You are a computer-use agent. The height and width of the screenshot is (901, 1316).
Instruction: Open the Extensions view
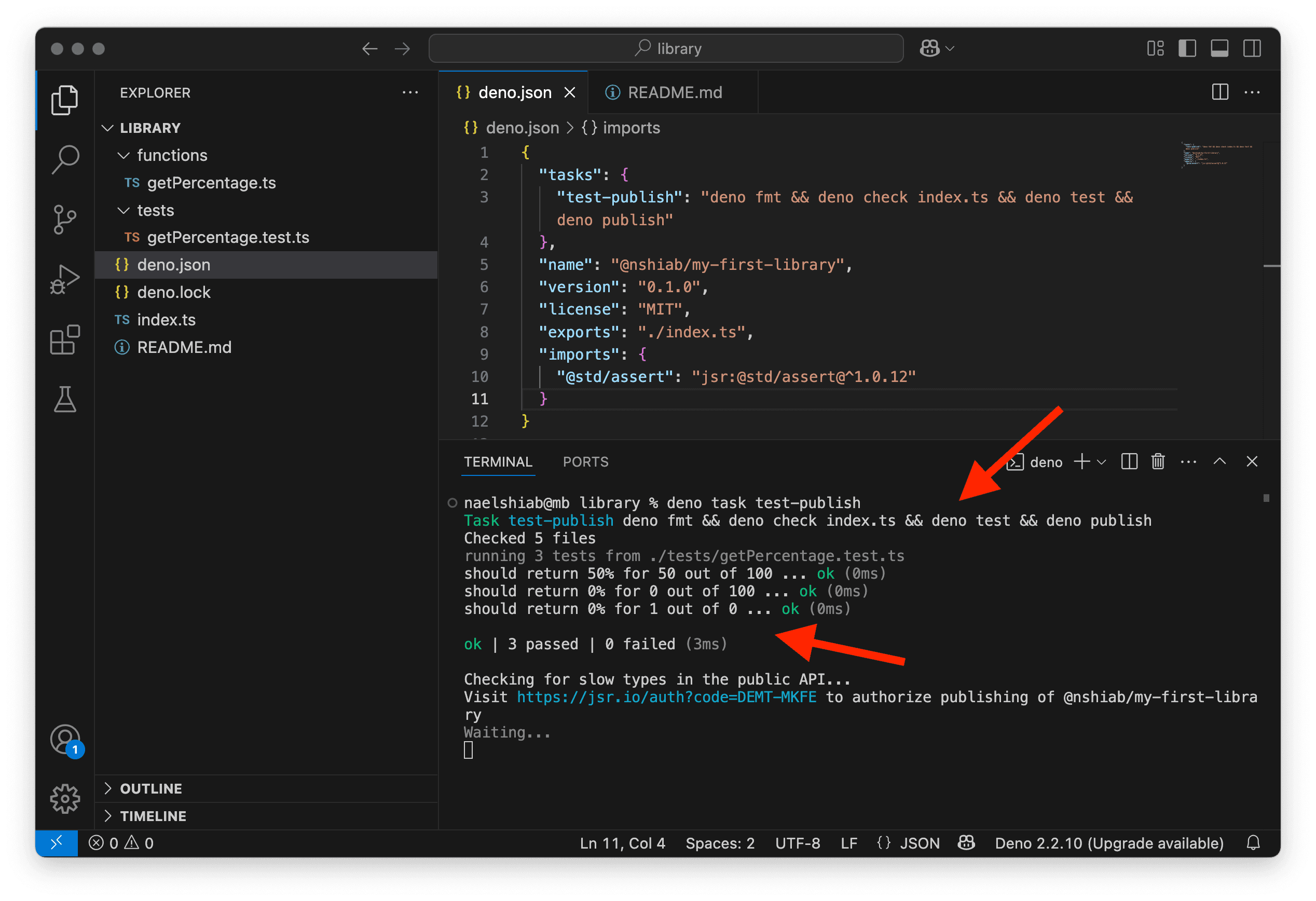click(x=64, y=339)
